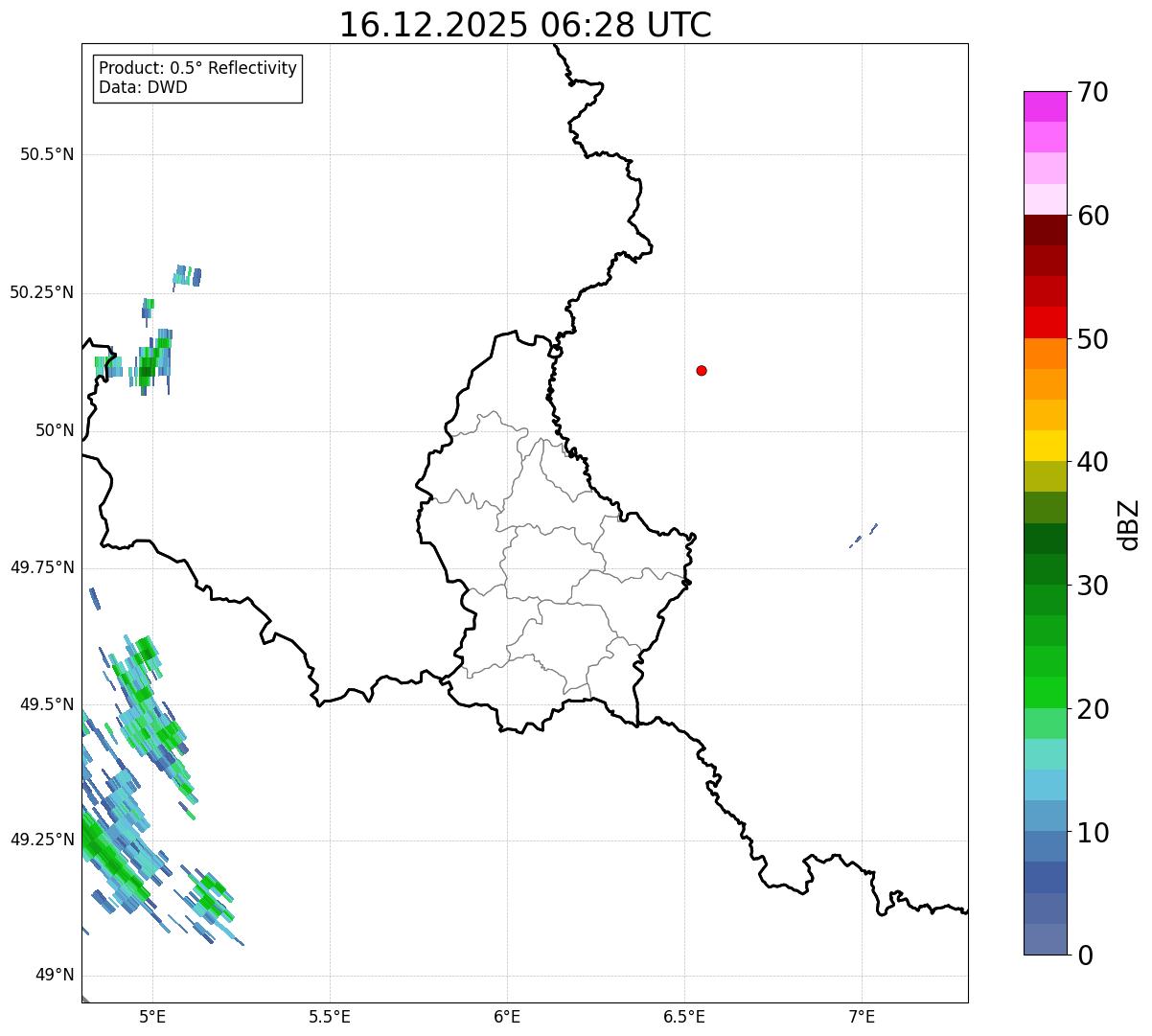Click the 70 colorbar tick label
1152x1036 pixels.
(1093, 92)
